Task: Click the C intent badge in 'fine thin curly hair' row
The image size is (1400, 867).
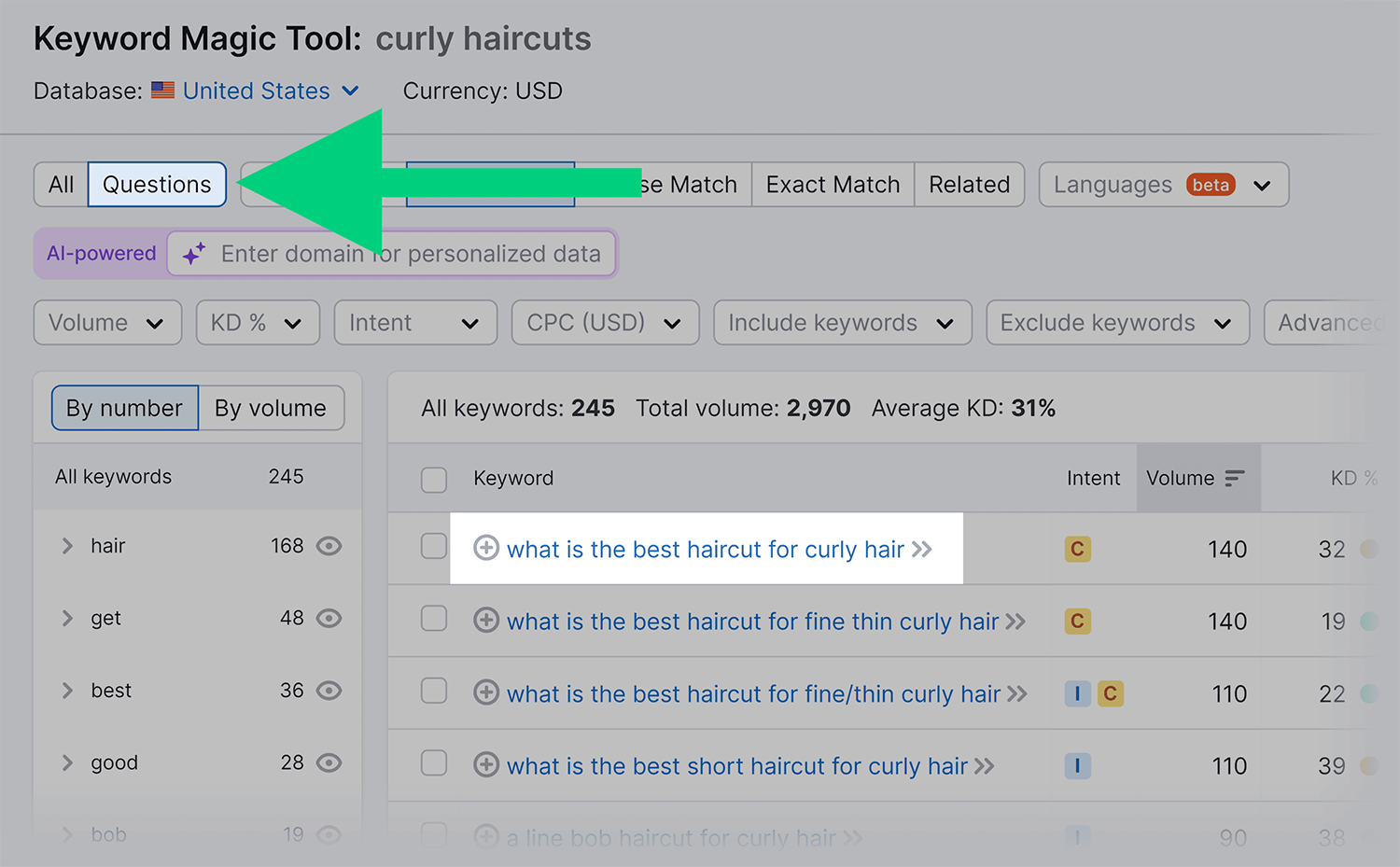Action: pyautogui.click(x=1077, y=621)
